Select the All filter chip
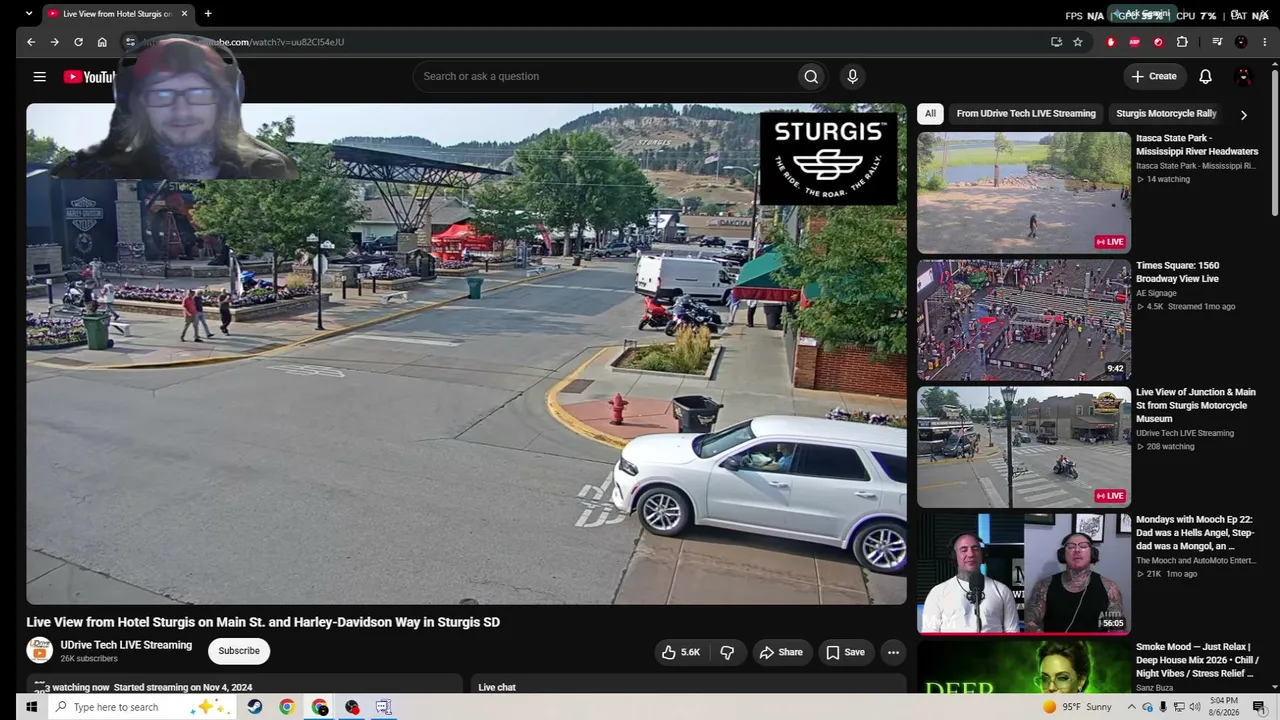This screenshot has width=1280, height=720. [930, 114]
